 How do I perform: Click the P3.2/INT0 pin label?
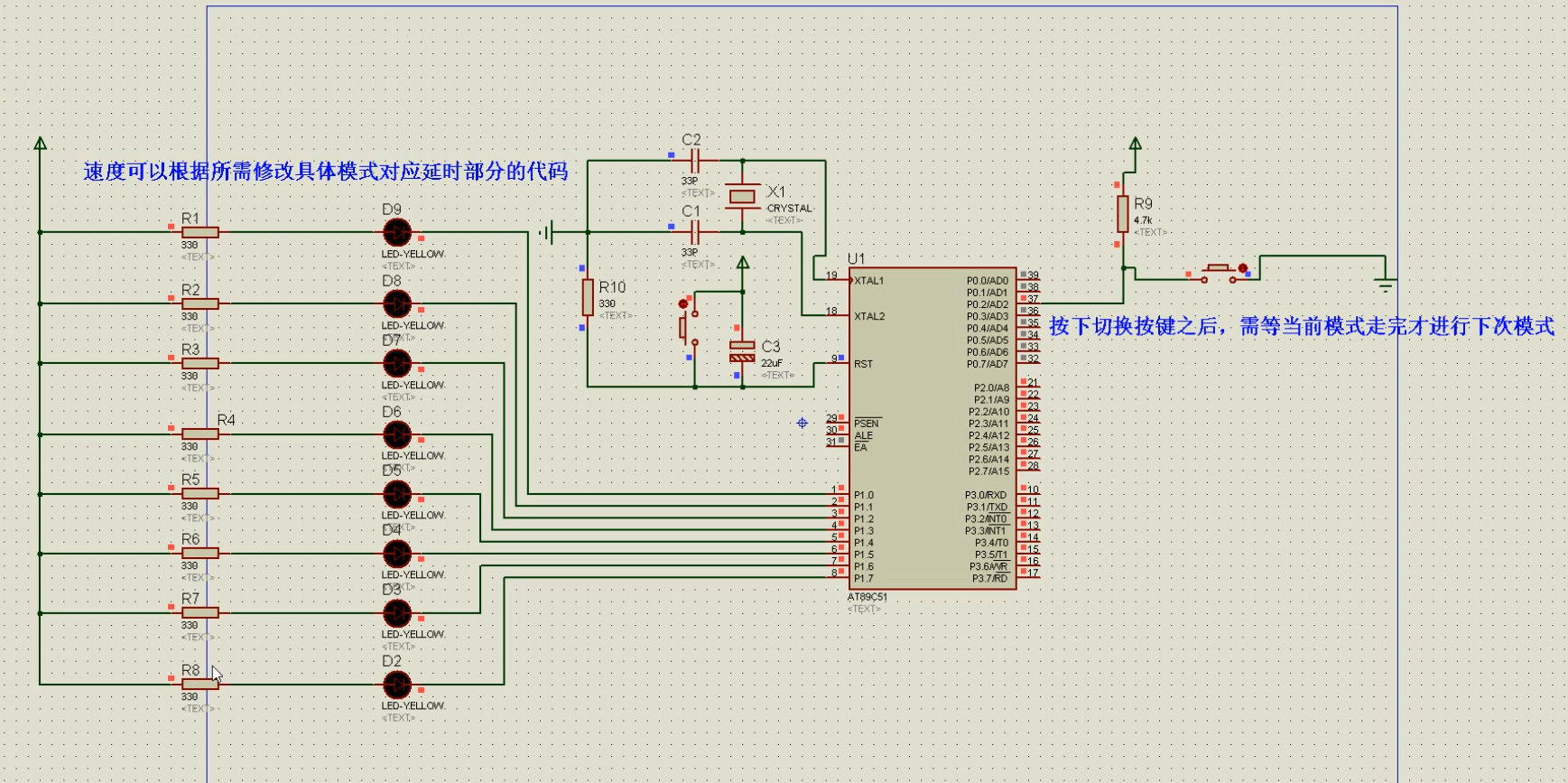[986, 518]
